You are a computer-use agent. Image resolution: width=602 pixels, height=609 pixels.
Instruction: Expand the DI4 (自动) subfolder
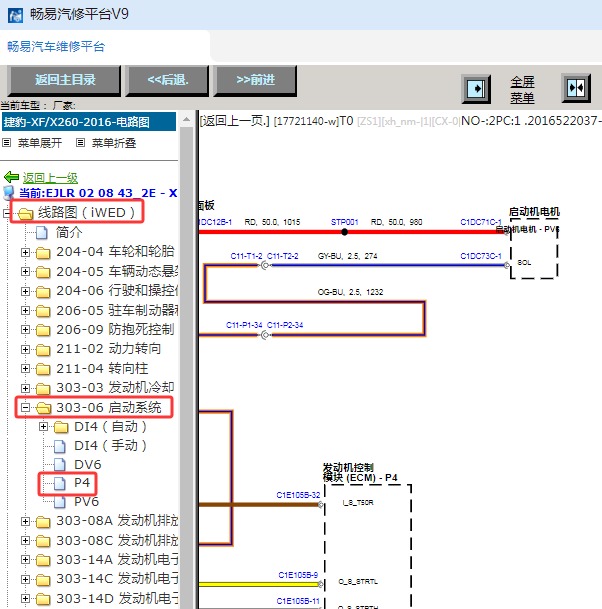(43, 427)
